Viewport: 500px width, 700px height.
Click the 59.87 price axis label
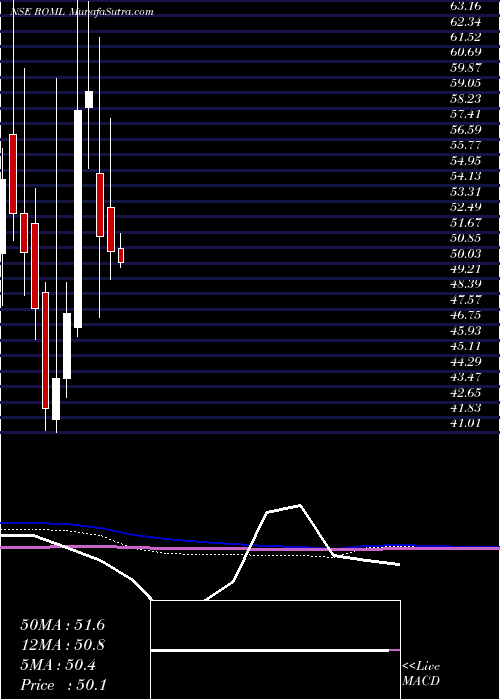click(x=466, y=68)
